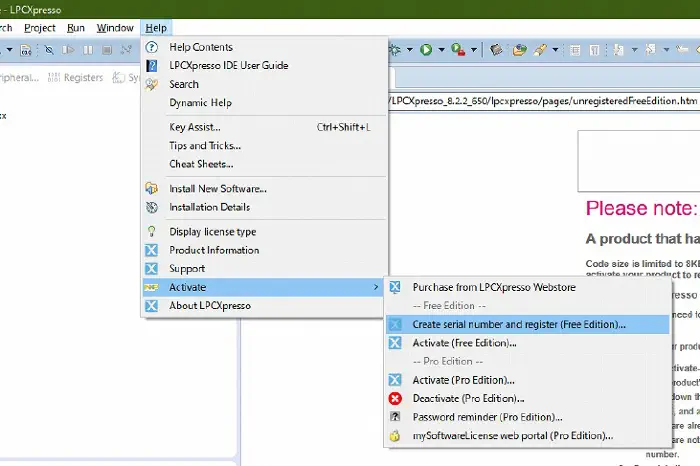
Task: Select Create serial number and register (Free Edition)
Action: (519, 324)
